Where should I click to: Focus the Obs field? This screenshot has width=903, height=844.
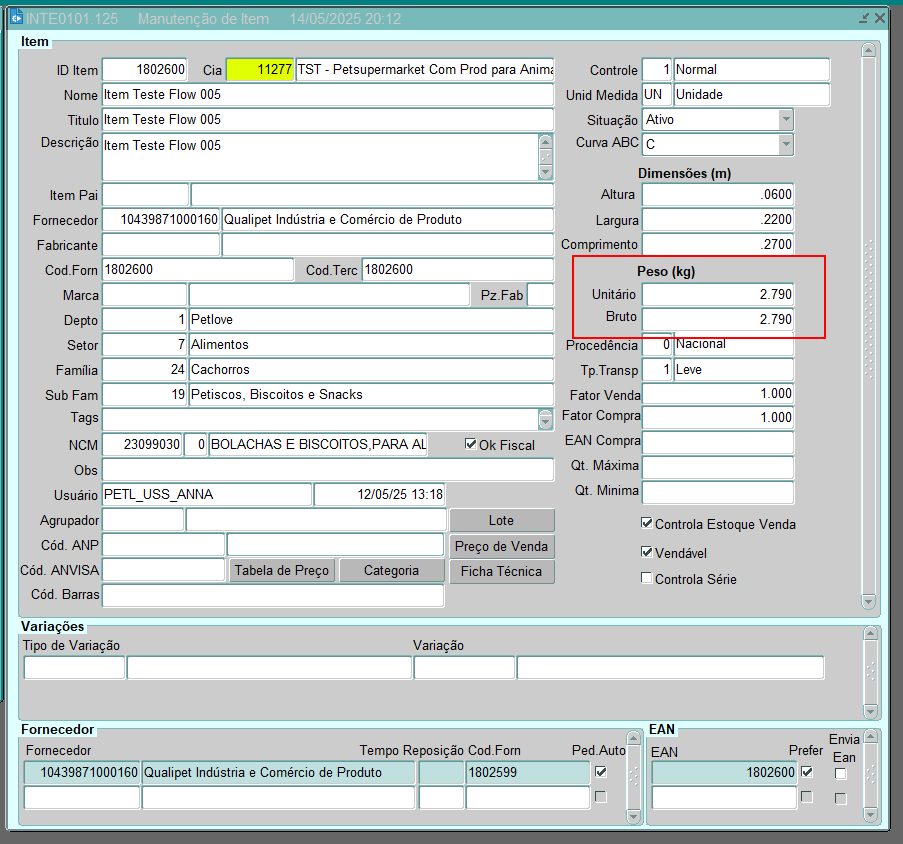point(328,470)
